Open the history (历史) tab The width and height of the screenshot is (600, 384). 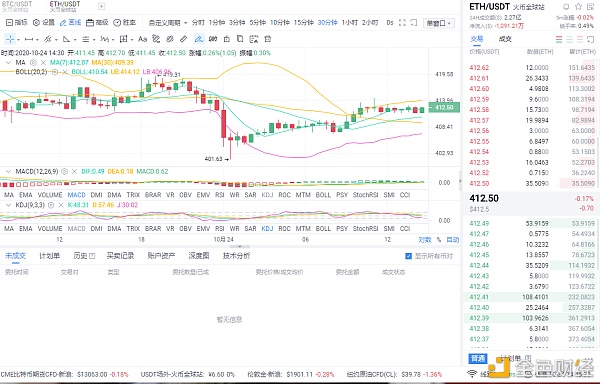[84, 255]
